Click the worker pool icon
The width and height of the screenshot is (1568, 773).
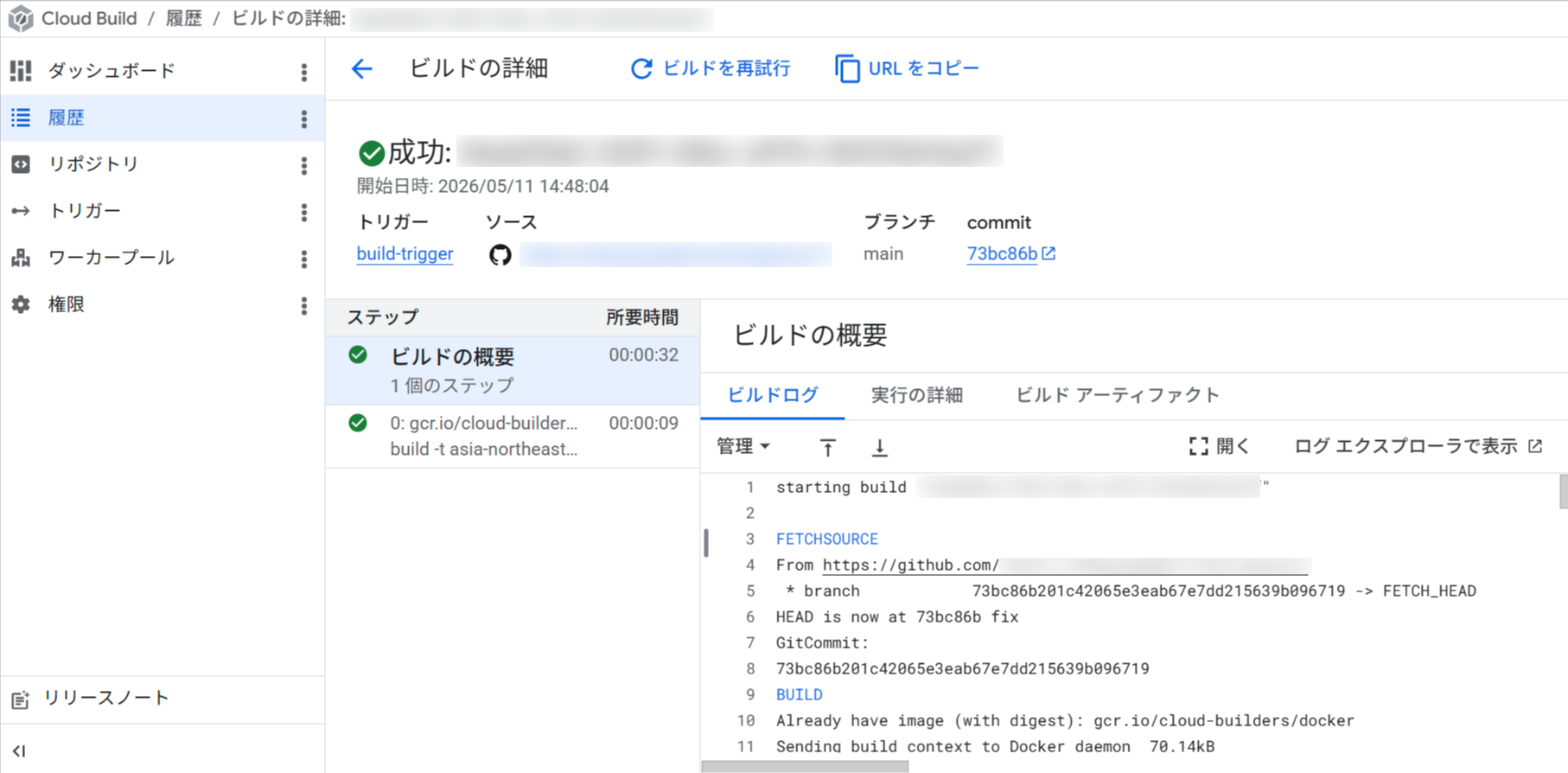[21, 258]
